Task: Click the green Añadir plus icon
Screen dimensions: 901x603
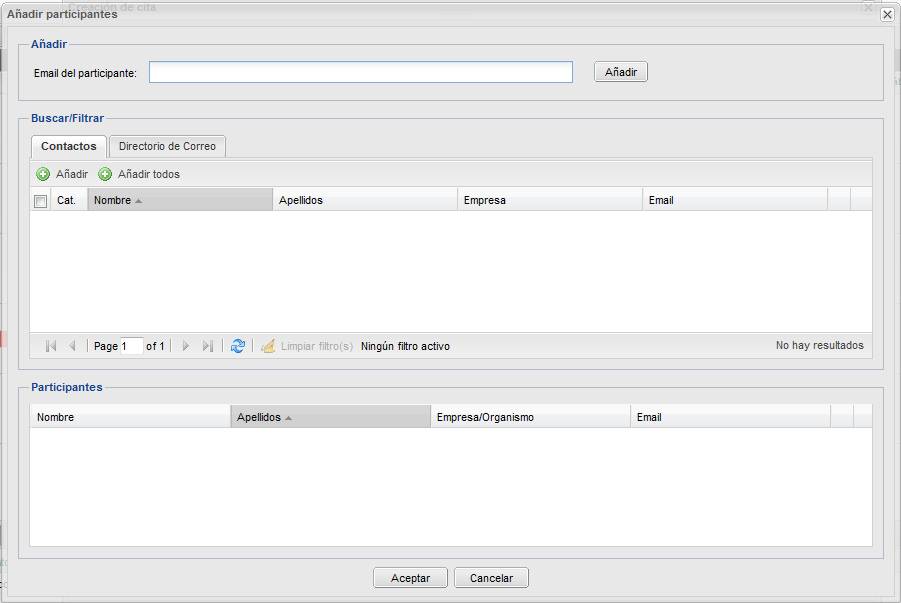Action: [43, 174]
